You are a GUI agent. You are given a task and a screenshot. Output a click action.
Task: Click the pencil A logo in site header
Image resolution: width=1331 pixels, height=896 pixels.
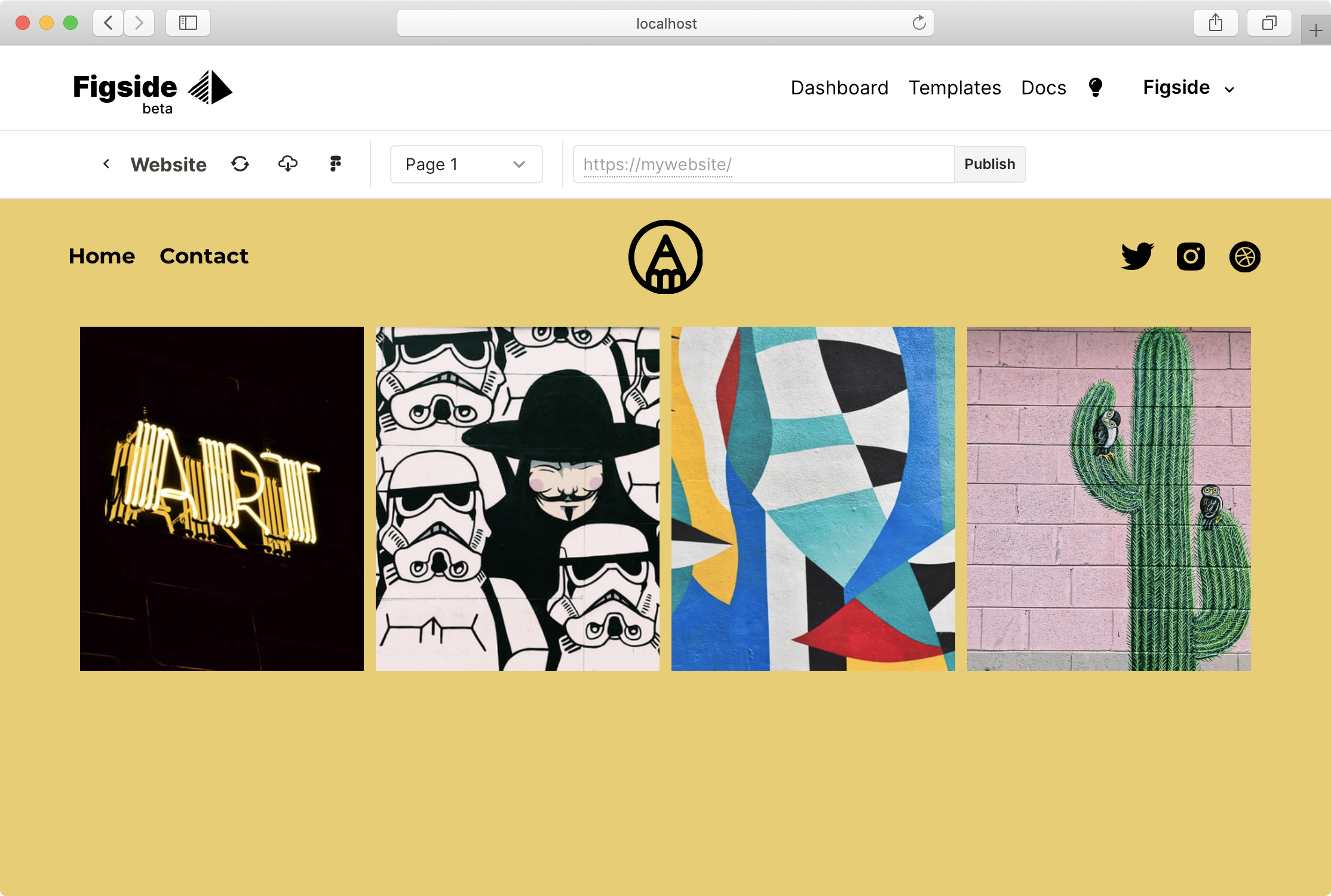click(665, 257)
